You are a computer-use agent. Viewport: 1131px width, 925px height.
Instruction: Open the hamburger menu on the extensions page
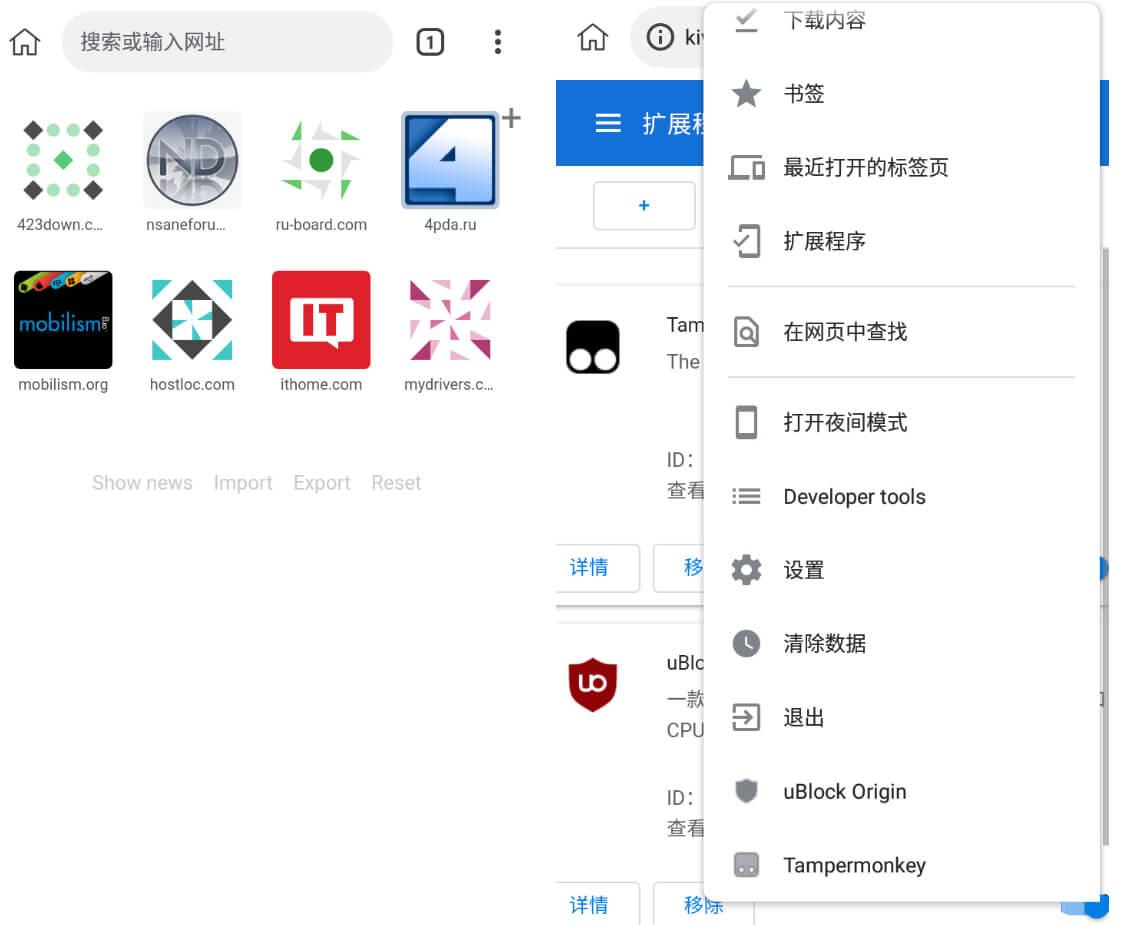609,123
